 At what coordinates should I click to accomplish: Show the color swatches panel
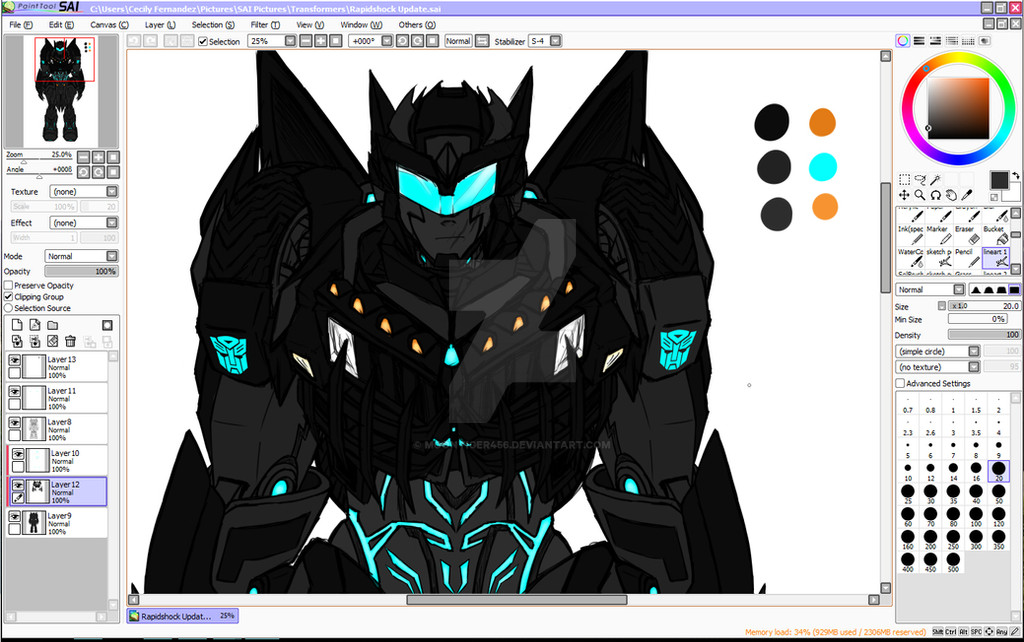(x=968, y=40)
